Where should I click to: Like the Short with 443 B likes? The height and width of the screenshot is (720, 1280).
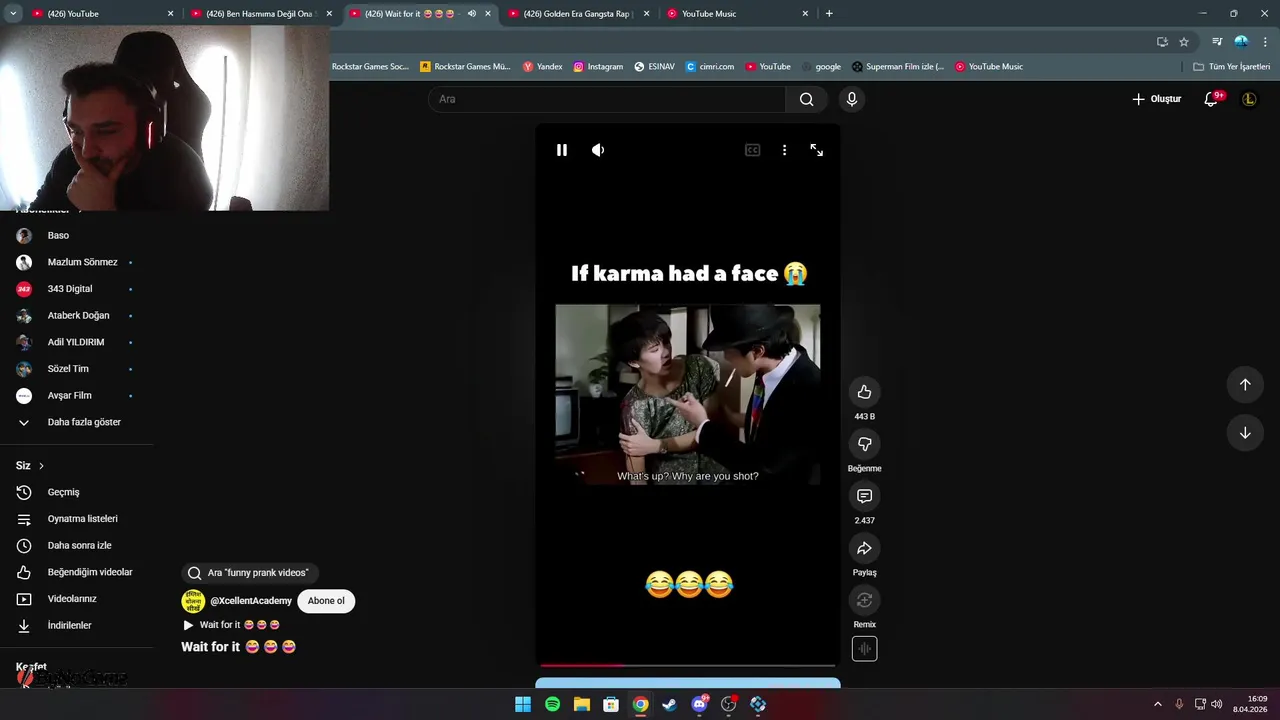click(864, 392)
